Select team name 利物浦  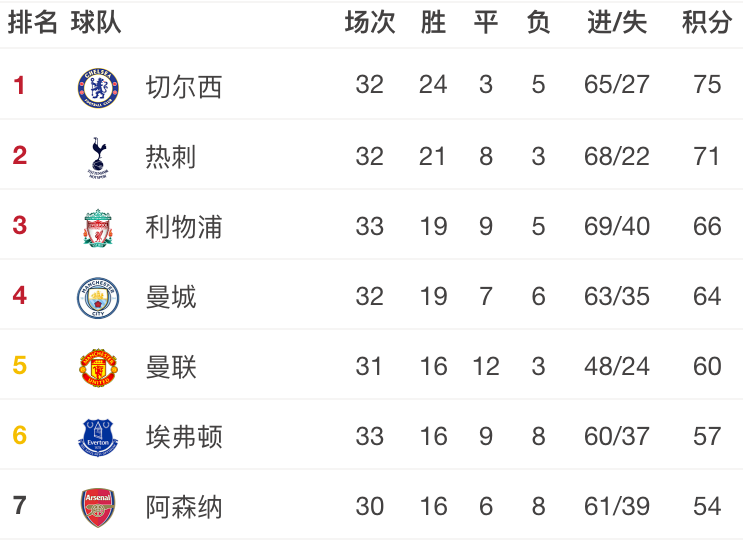tap(184, 226)
